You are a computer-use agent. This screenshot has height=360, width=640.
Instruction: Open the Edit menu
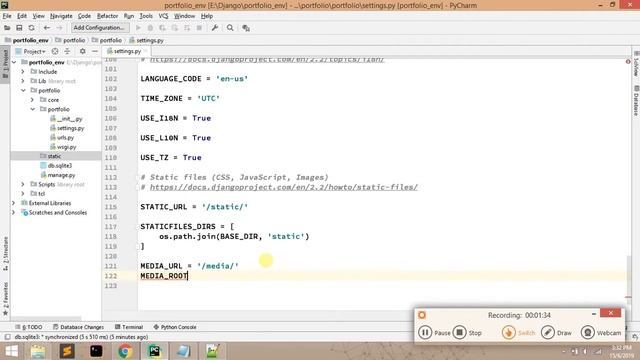(22, 16)
